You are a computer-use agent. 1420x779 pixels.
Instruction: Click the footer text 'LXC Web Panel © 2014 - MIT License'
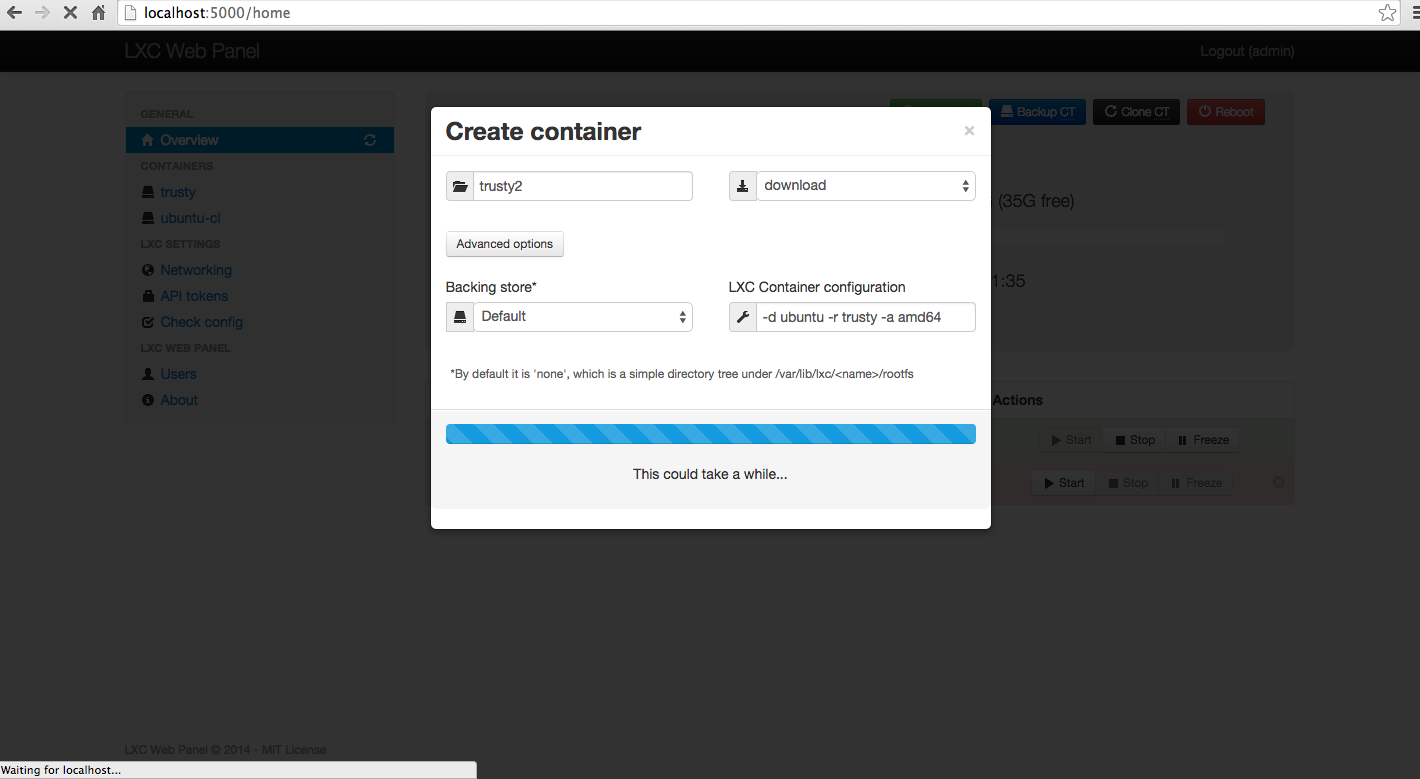[x=226, y=750]
